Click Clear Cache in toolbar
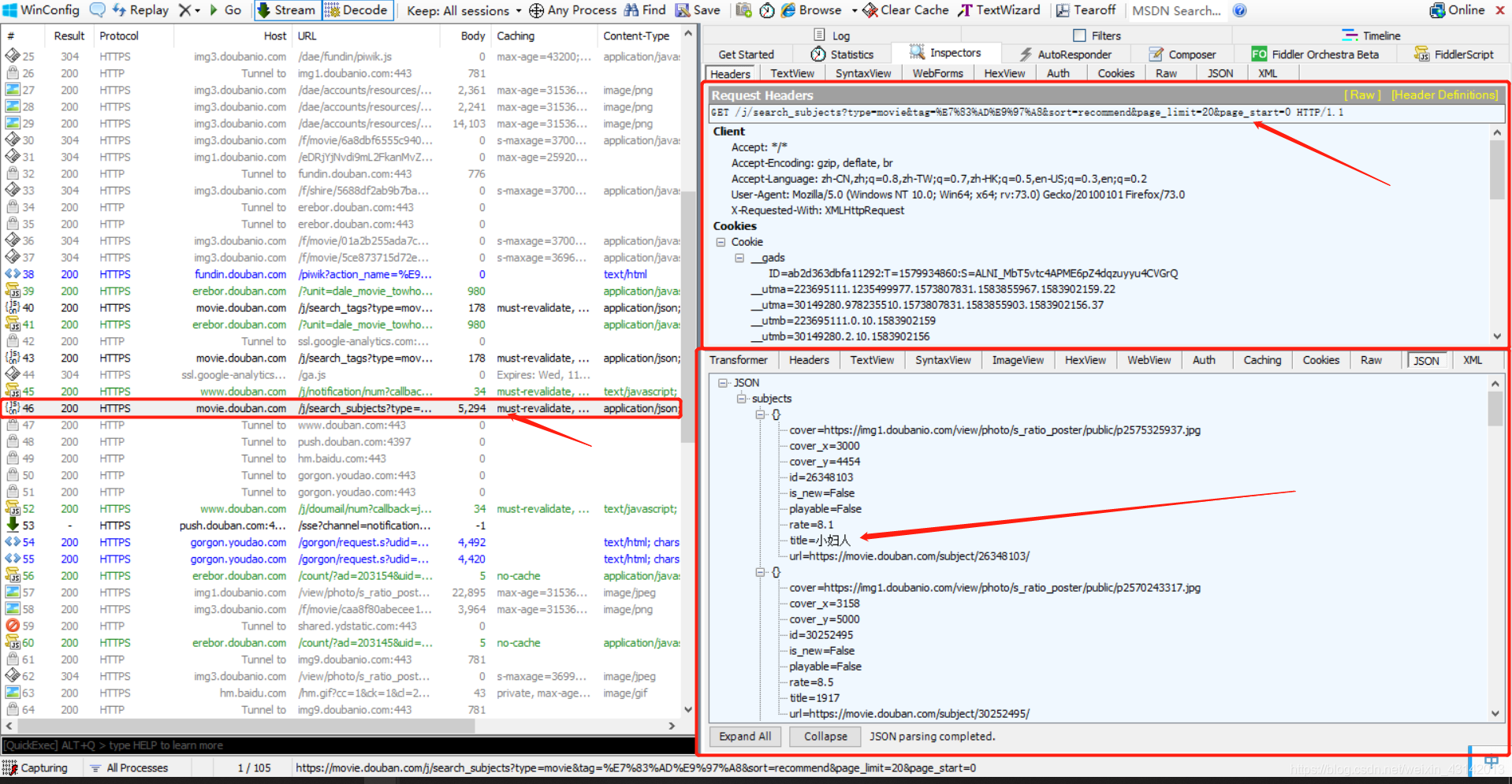 pyautogui.click(x=905, y=10)
